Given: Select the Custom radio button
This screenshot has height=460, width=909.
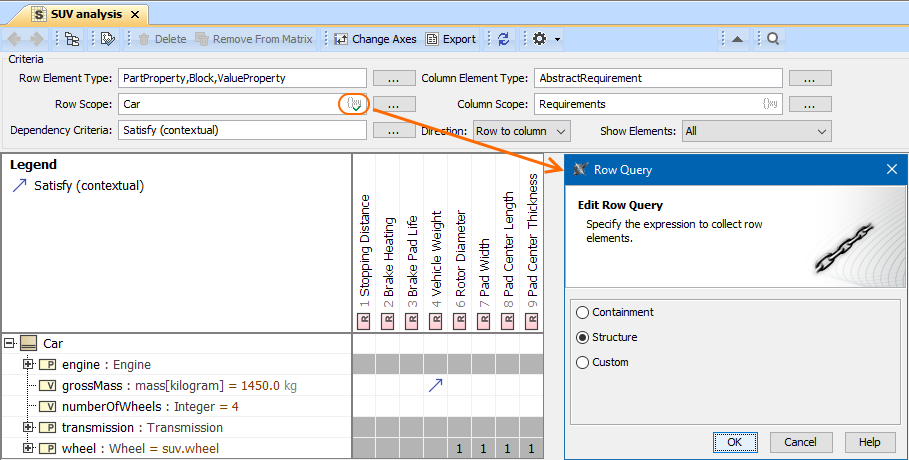Looking at the screenshot, I should point(583,362).
